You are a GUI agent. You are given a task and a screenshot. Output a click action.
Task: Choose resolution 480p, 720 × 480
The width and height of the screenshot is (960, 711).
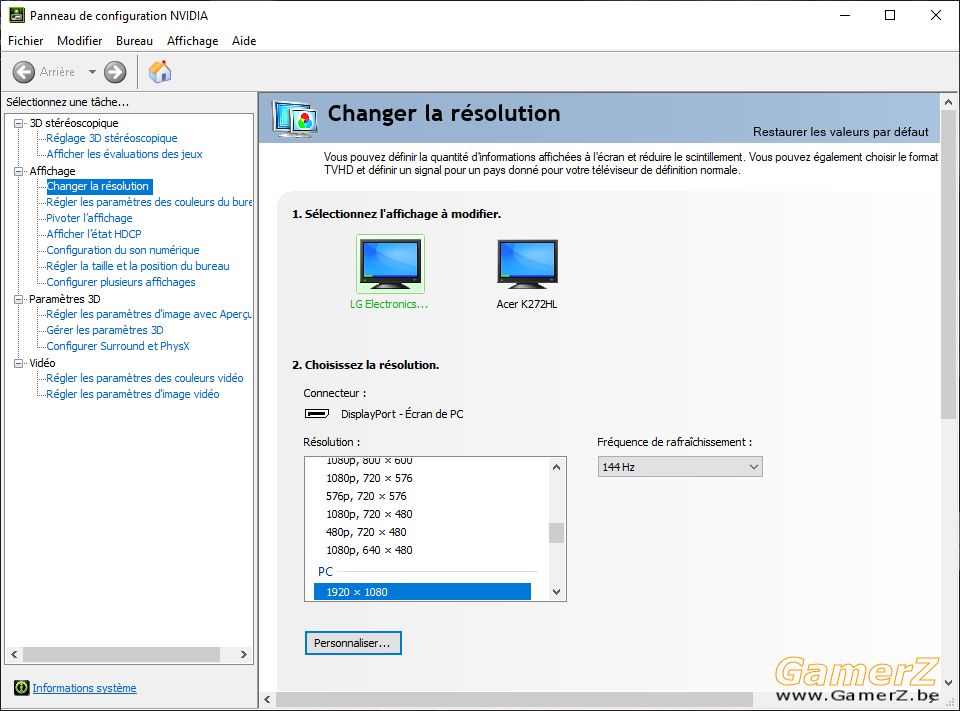point(366,532)
